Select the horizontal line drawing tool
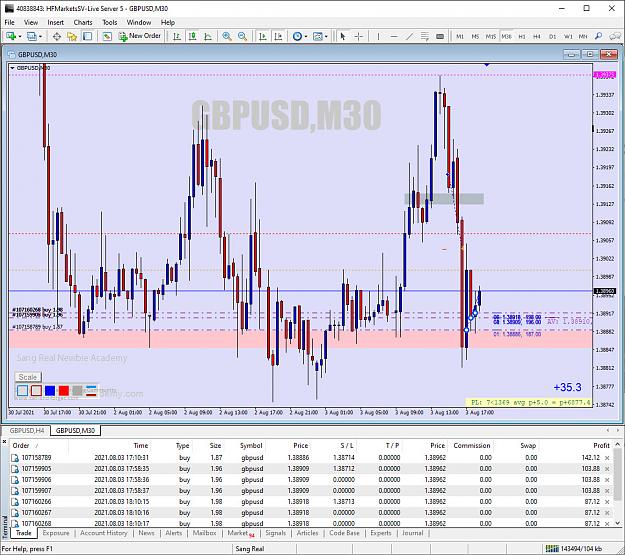This screenshot has width=625, height=555. (x=393, y=36)
